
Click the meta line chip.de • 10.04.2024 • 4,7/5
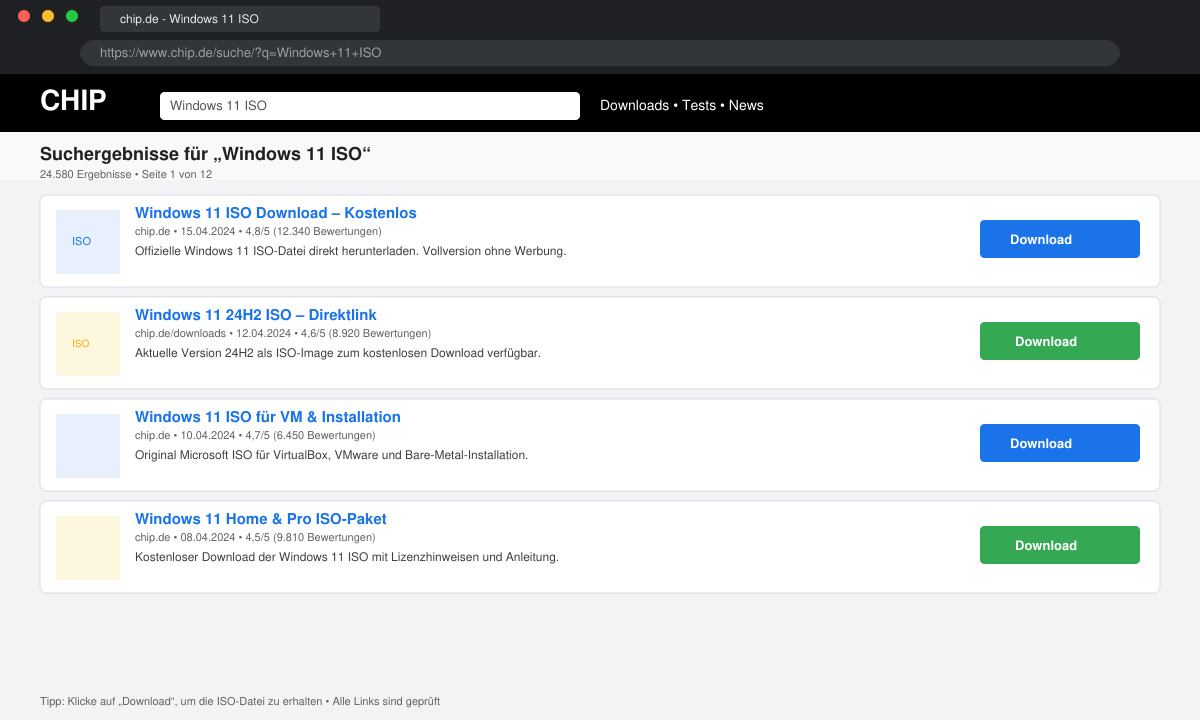(255, 435)
